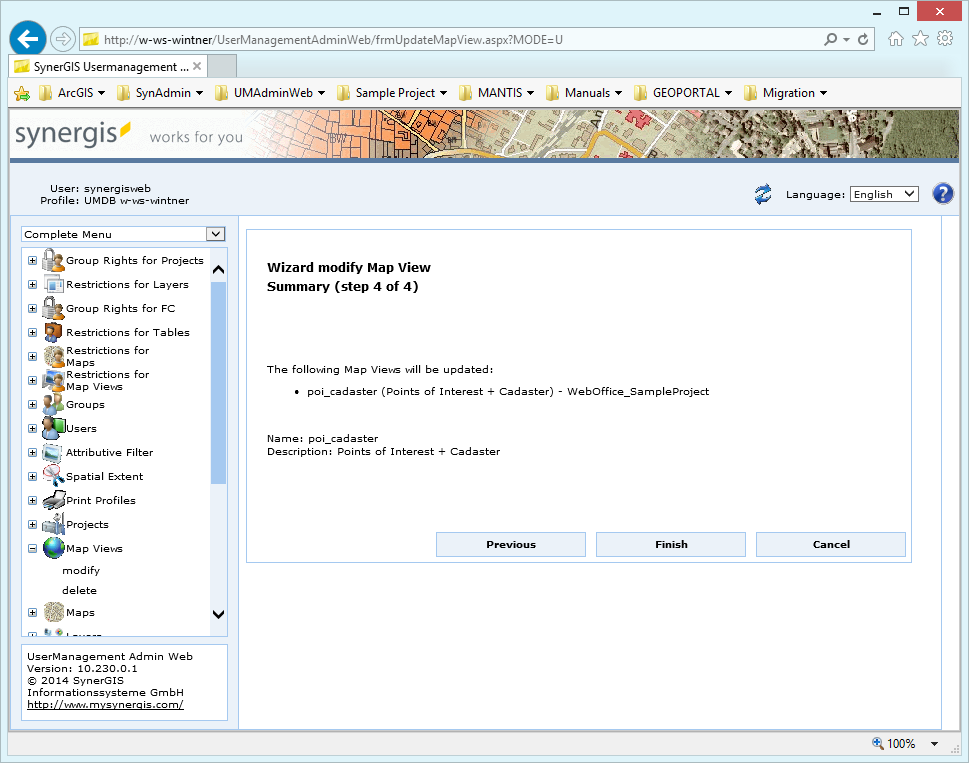
Task: Click the Maps icon near the bottom
Action: click(x=54, y=611)
